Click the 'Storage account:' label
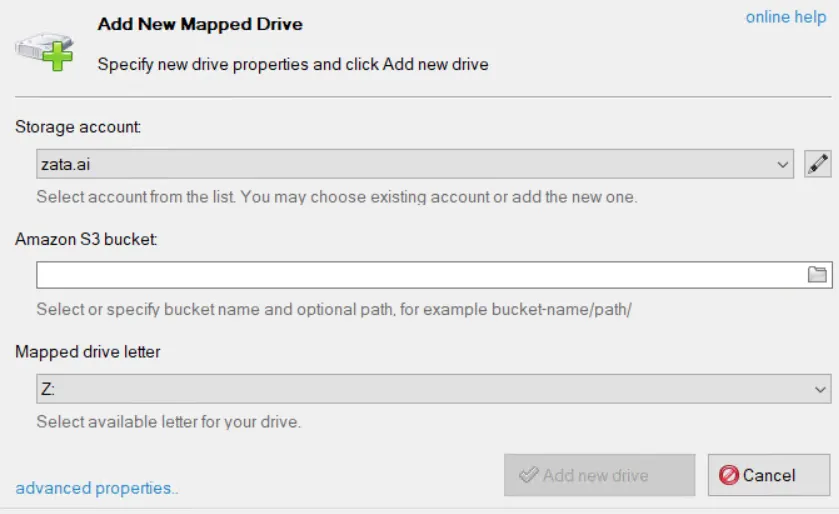This screenshot has width=839, height=514. (x=78, y=127)
